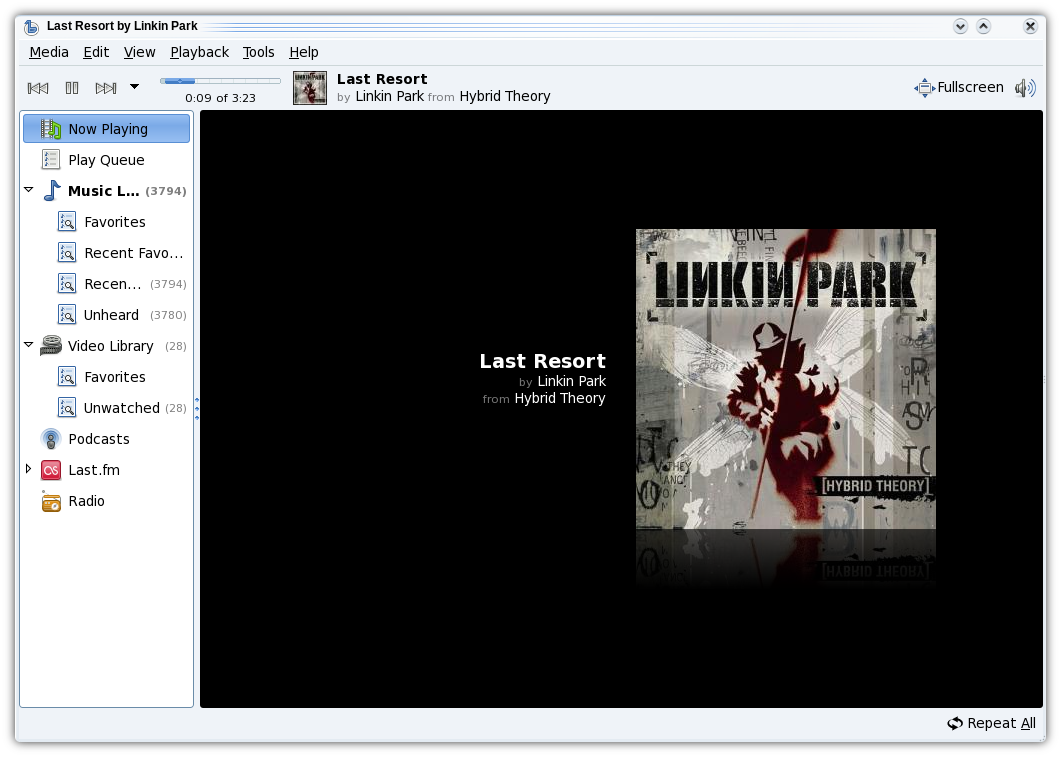Open the Unwatched (28) playlist
Image resolution: width=1061 pixels, height=757 pixels.
pyautogui.click(x=122, y=408)
